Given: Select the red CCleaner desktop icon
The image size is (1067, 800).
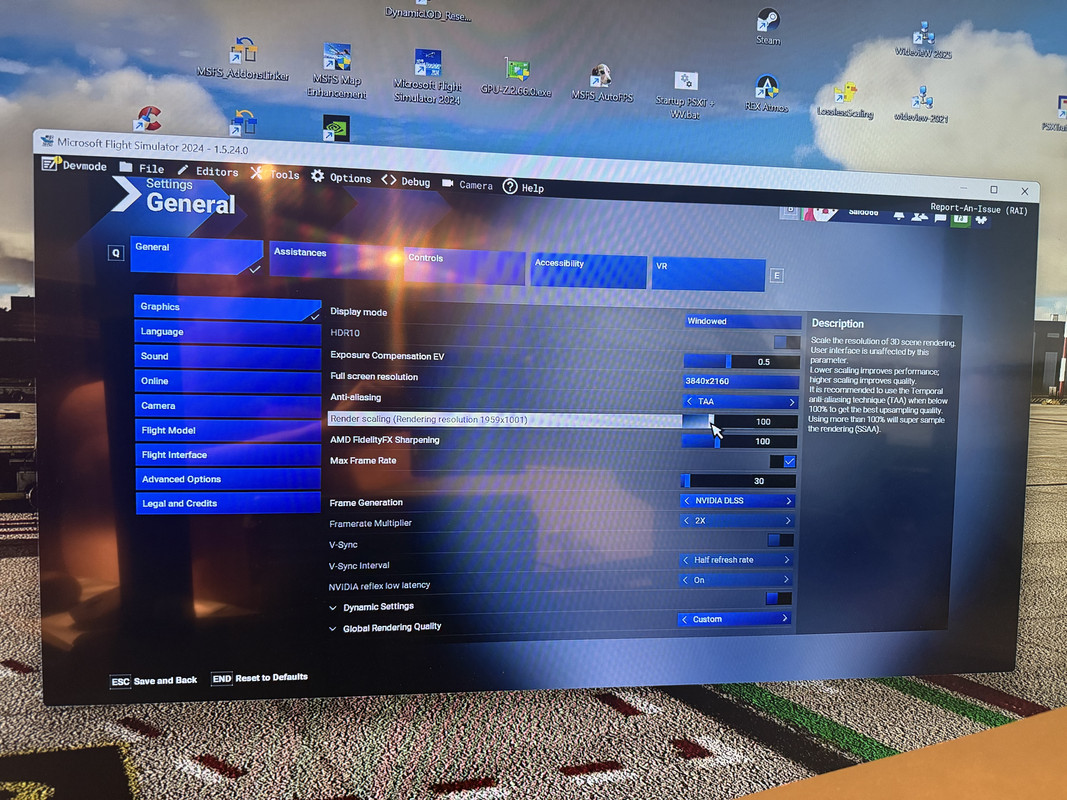Looking at the screenshot, I should pyautogui.click(x=148, y=118).
